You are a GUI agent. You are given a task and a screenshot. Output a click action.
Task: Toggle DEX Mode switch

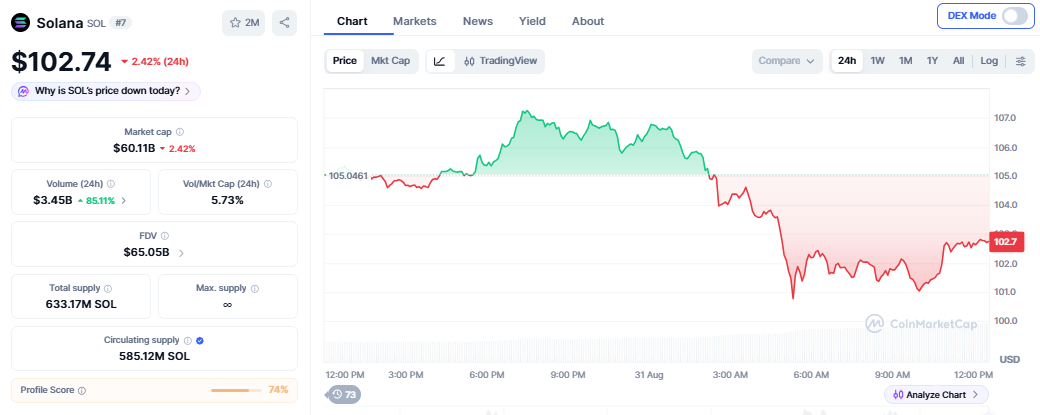pos(1014,16)
